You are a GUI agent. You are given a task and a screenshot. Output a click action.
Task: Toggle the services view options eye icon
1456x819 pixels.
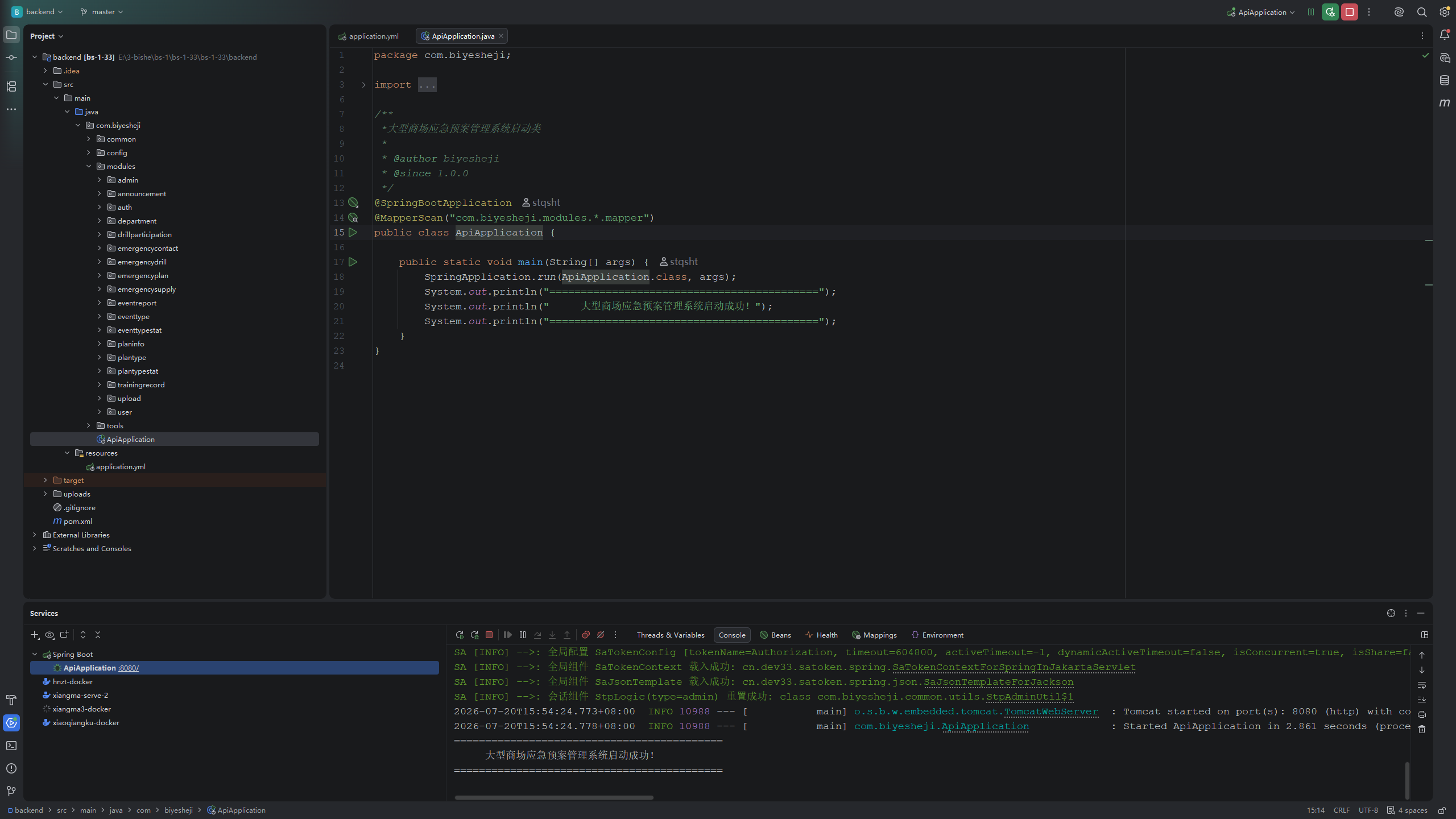click(49, 635)
